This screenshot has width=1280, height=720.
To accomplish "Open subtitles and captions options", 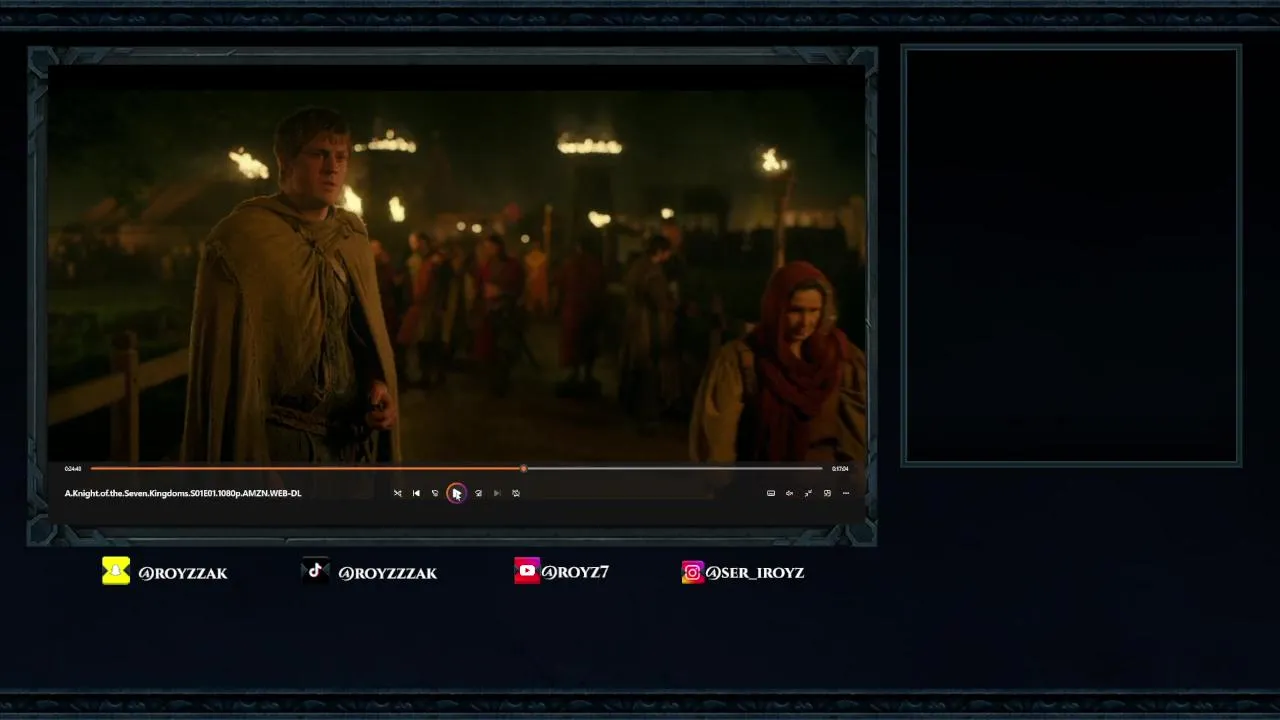I will [x=770, y=493].
